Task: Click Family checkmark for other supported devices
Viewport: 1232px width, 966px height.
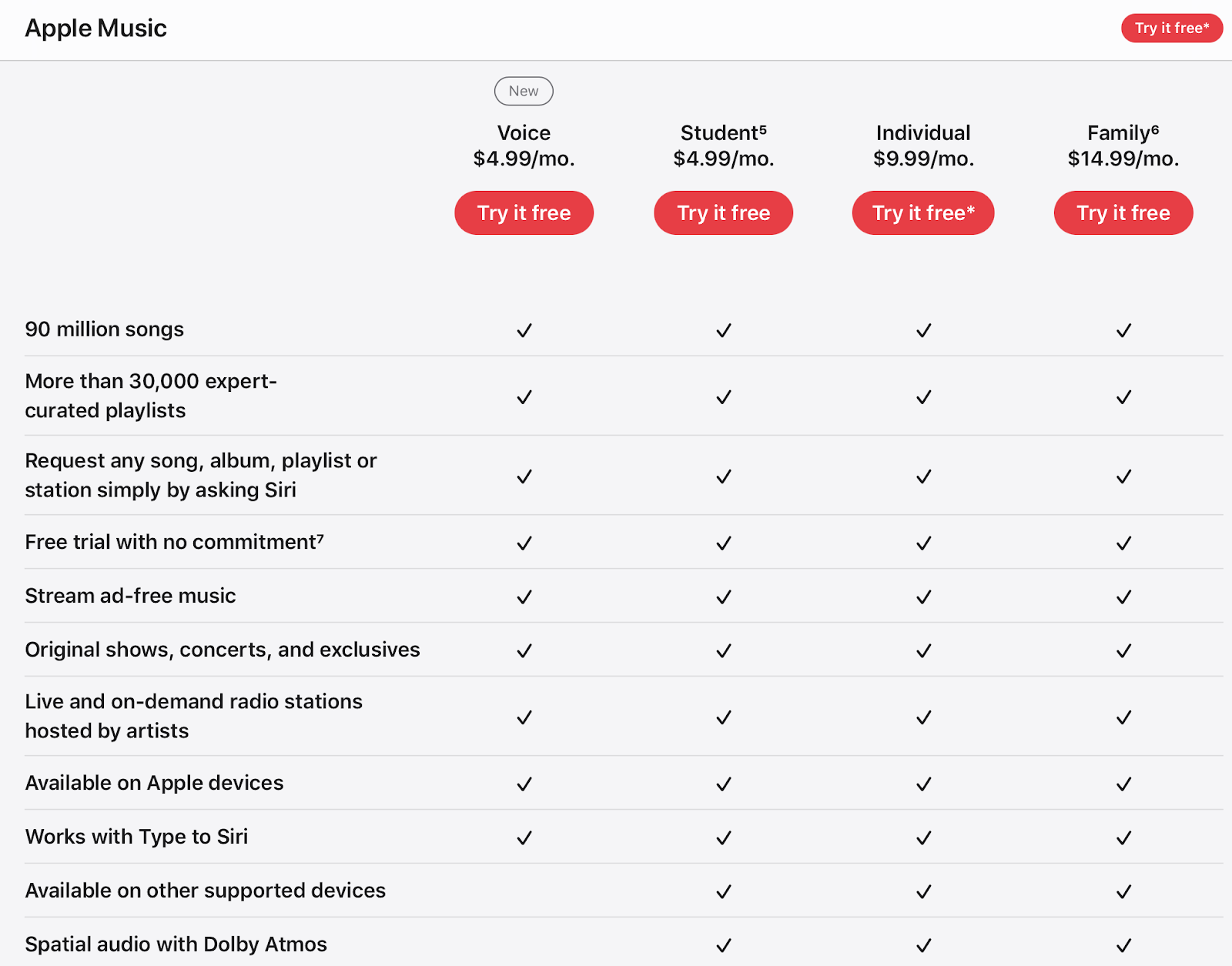Action: pos(1124,892)
